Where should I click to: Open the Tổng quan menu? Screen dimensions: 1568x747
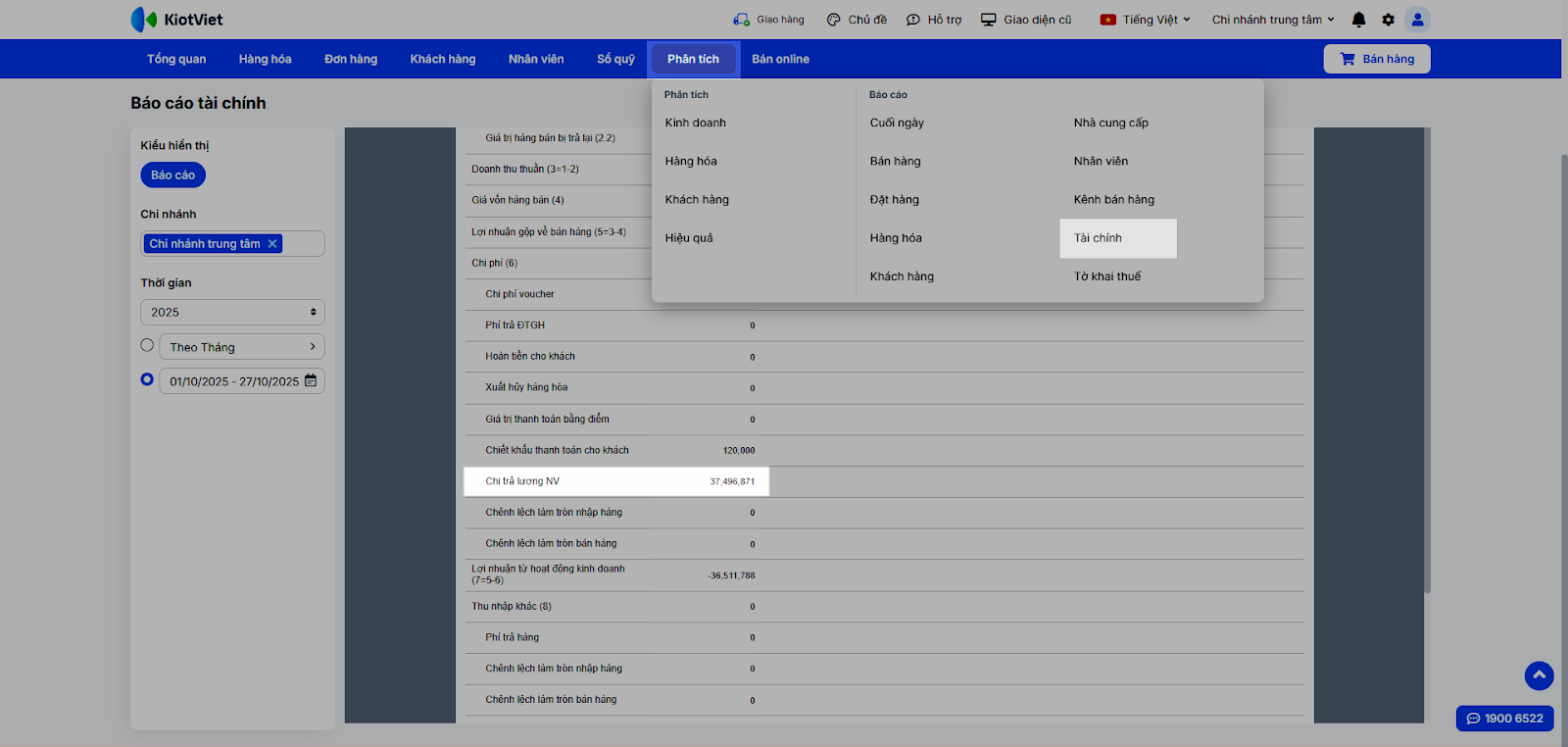(x=176, y=59)
